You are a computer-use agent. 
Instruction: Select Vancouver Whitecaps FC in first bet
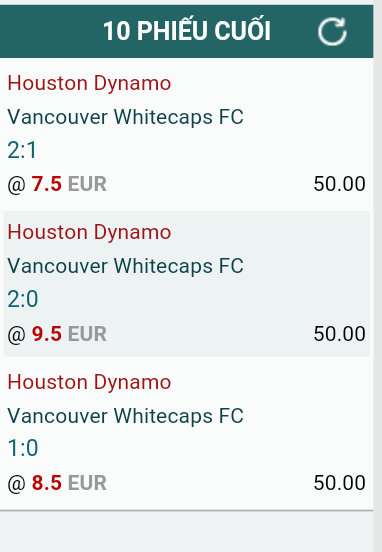(x=125, y=117)
